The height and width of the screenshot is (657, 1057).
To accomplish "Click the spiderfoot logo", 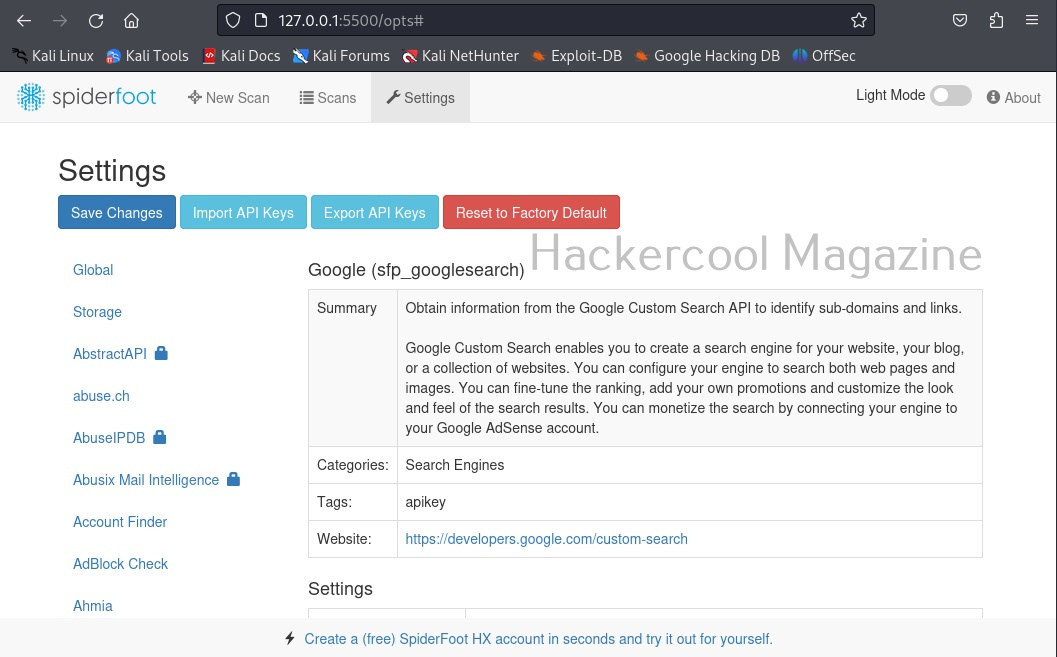I will coord(86,97).
